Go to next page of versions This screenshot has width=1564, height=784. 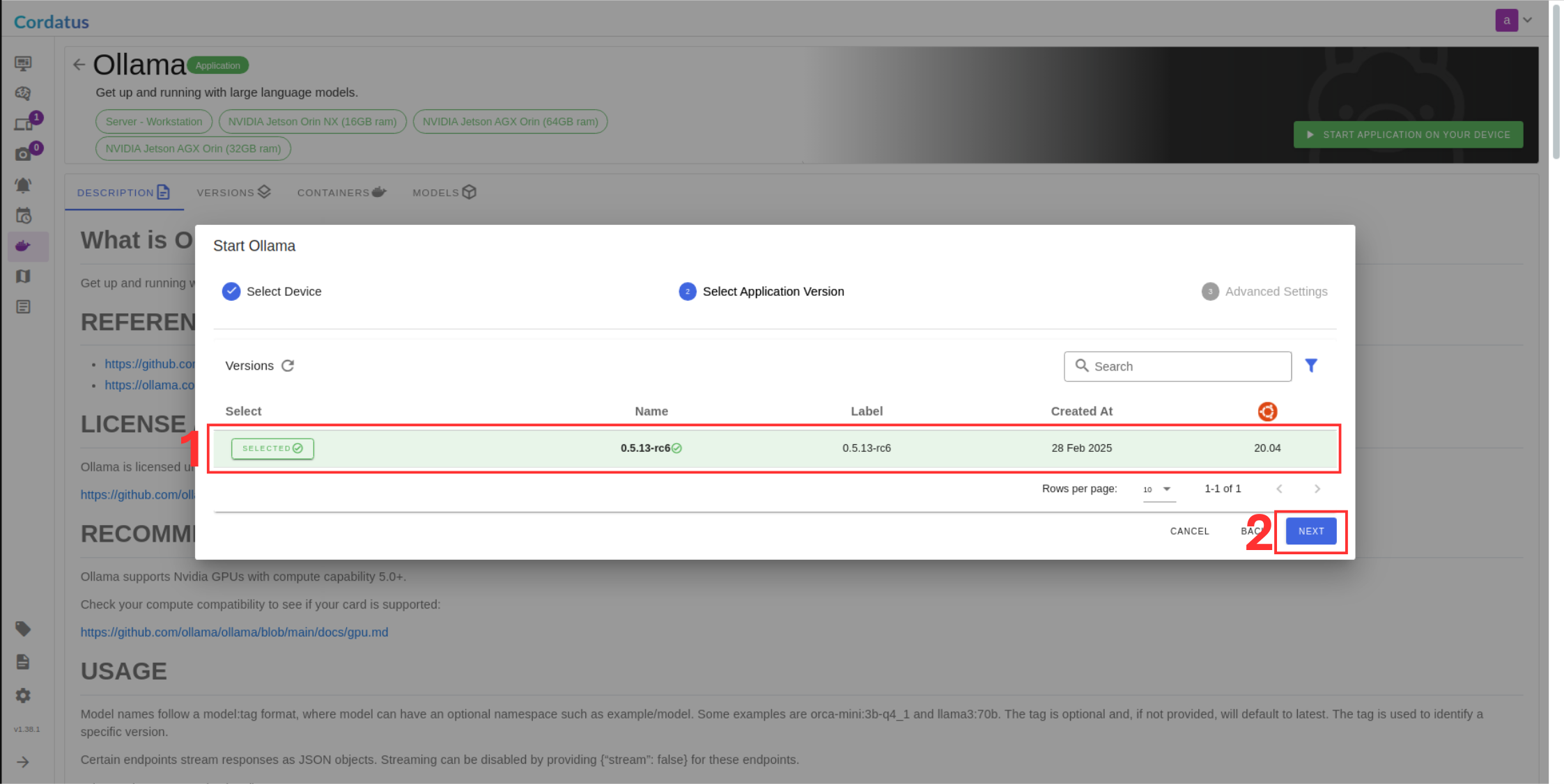[x=1317, y=489]
